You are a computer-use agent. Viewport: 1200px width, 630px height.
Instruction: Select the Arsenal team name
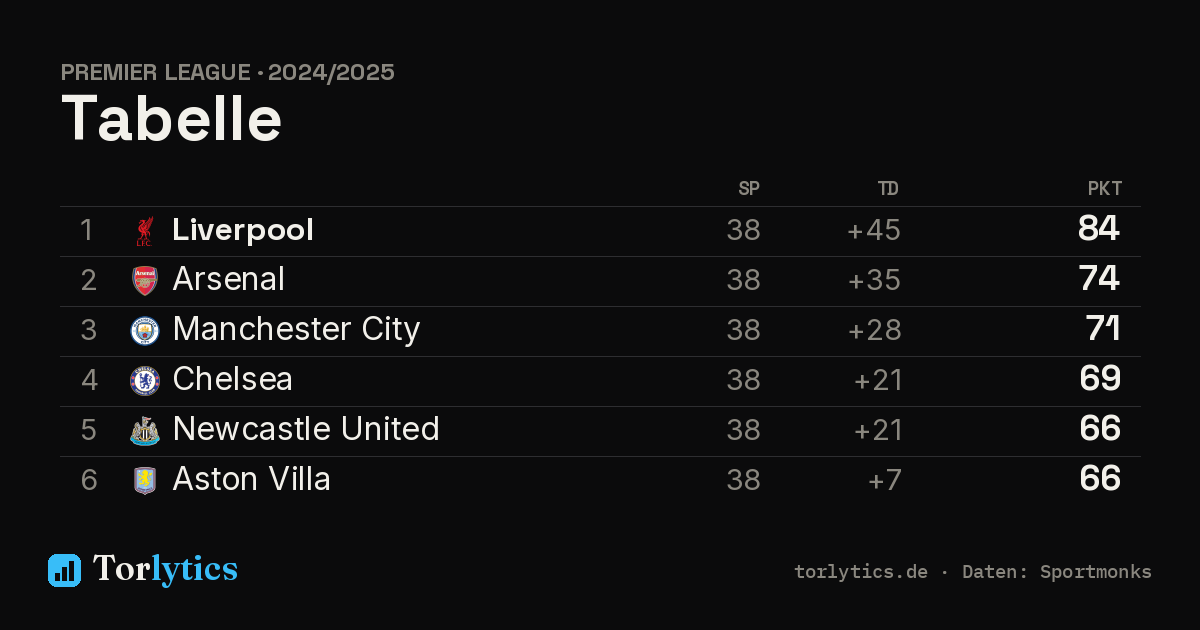coord(228,279)
